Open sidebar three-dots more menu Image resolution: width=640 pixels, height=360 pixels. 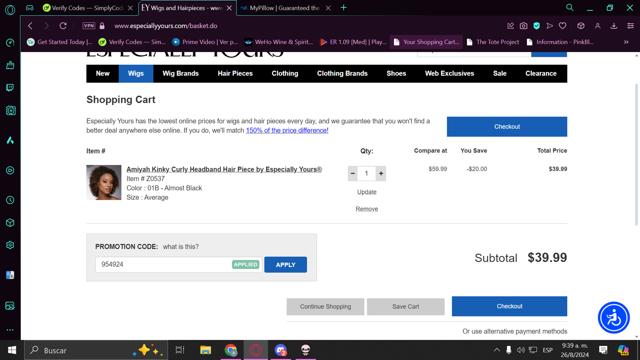10,330
